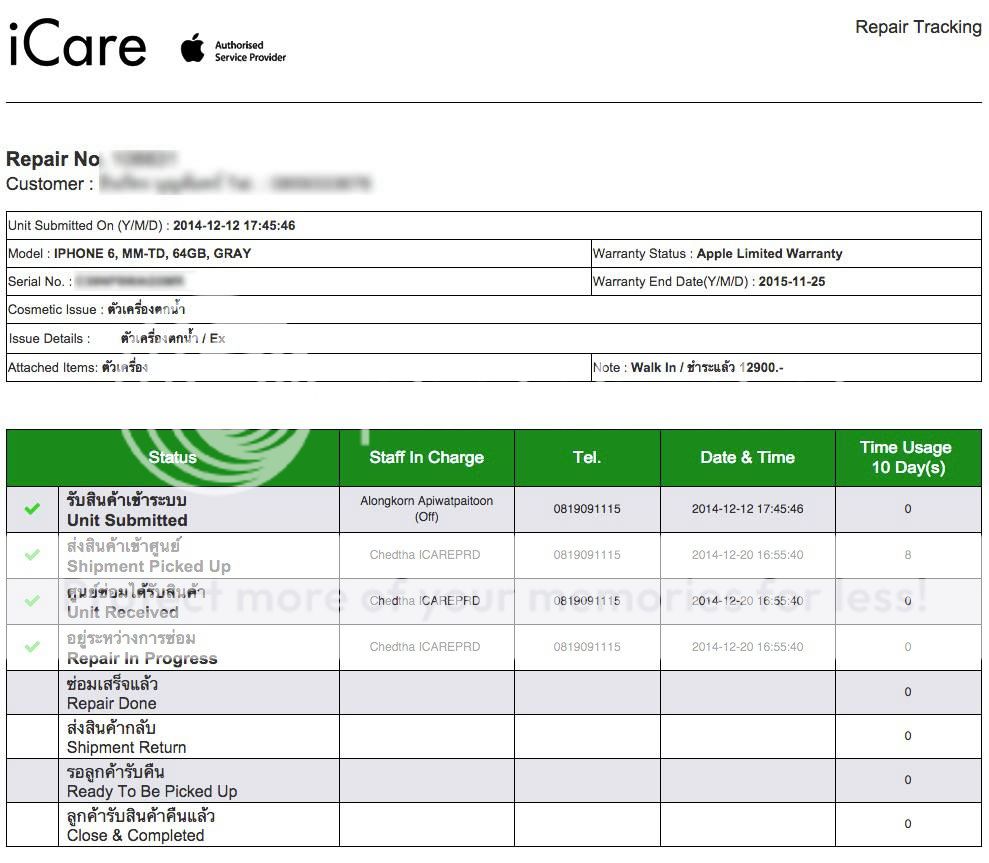Click the checkmark beside Repair In Progress
989x863 pixels.
click(32, 647)
